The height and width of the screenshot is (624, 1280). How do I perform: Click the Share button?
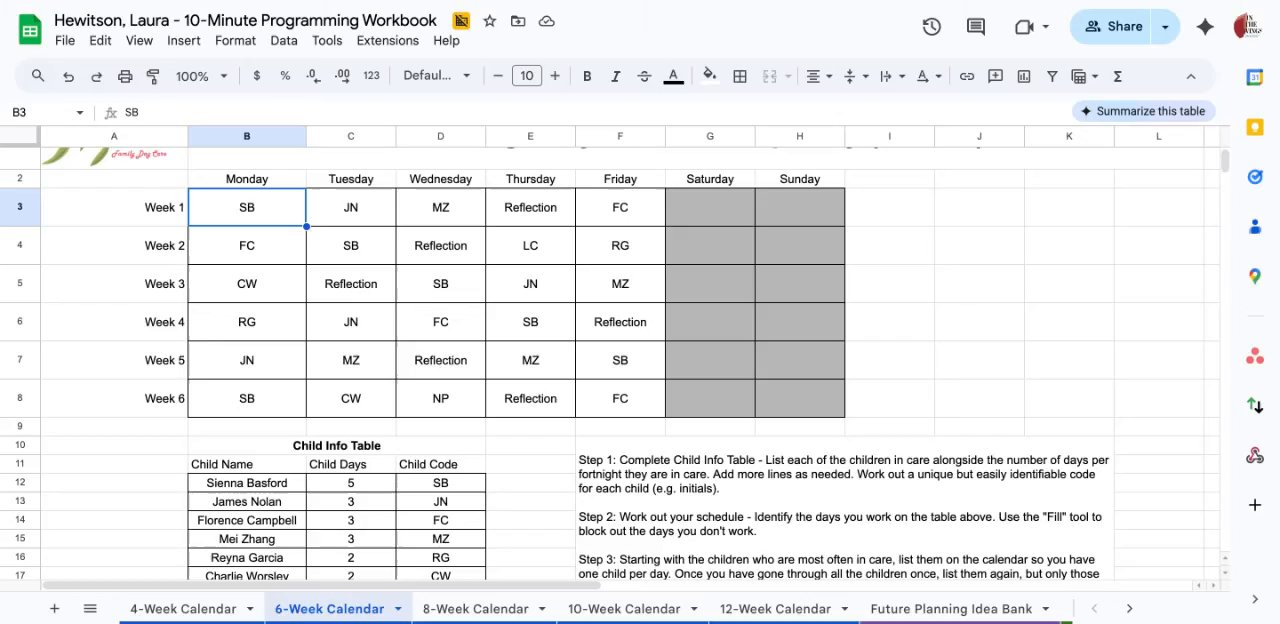pyautogui.click(x=1113, y=27)
